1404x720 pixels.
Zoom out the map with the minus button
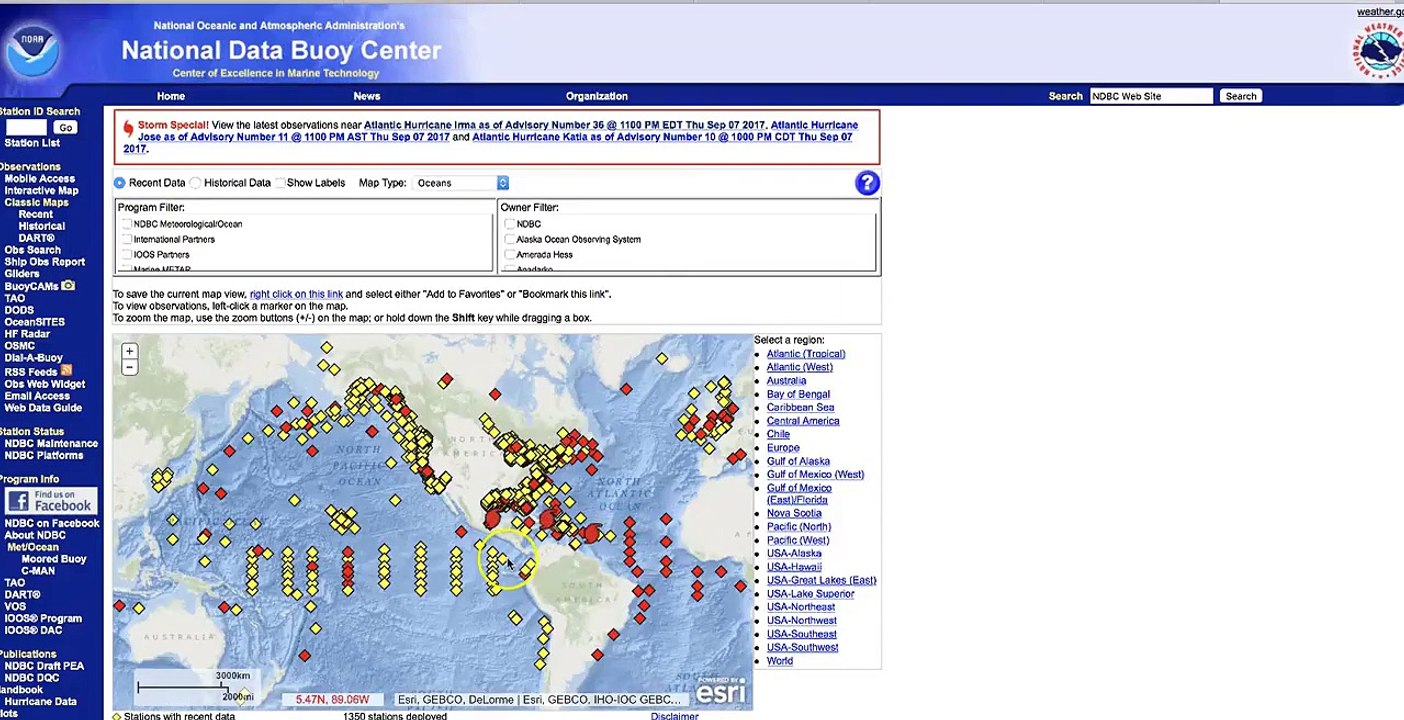click(129, 367)
